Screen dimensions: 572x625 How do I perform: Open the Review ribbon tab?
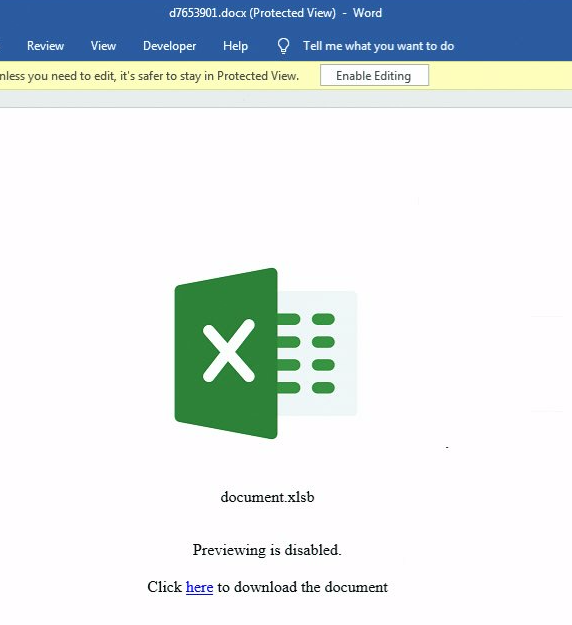tap(45, 46)
